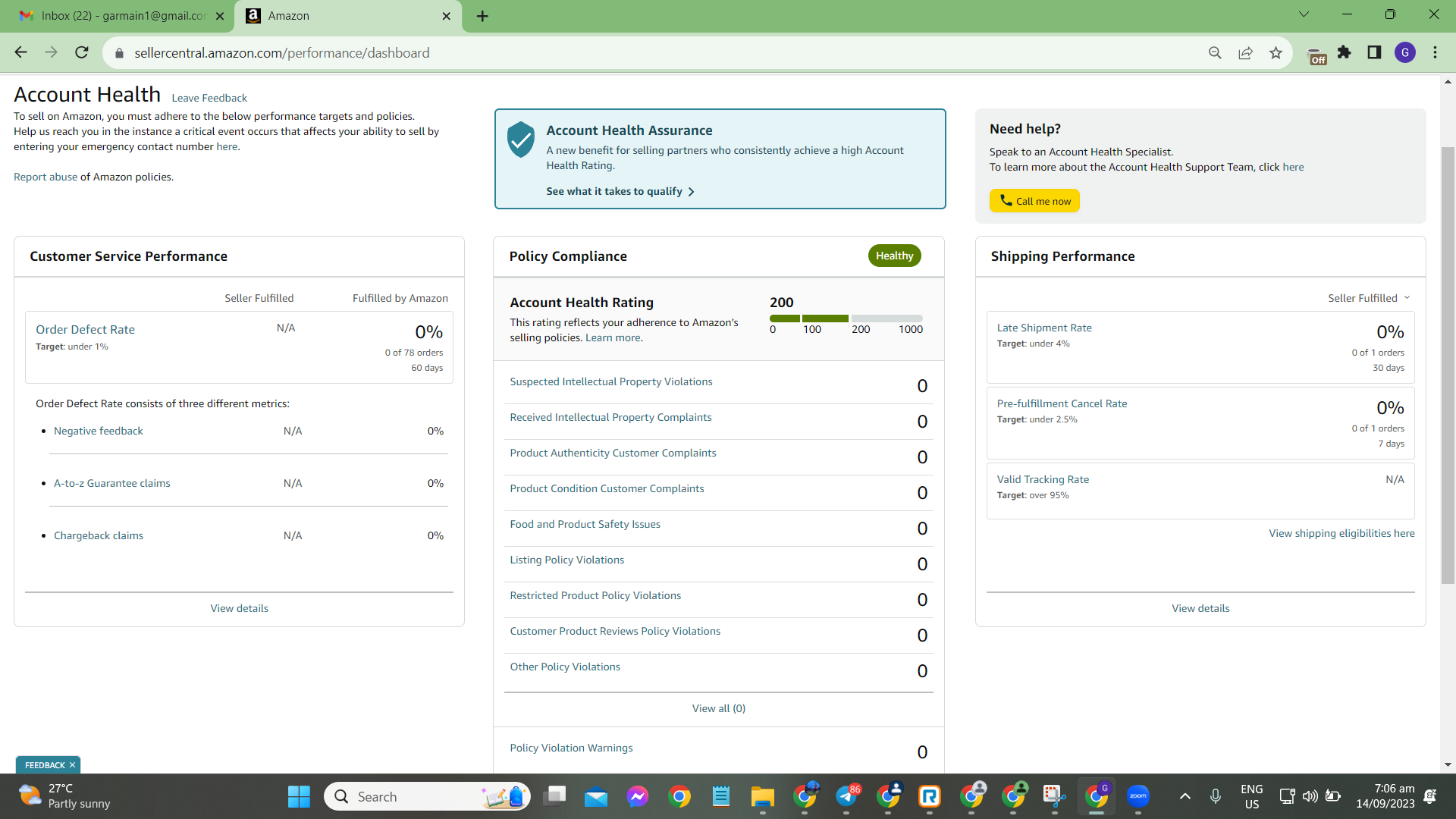Open the zoom magnifier in address bar

click(1215, 52)
